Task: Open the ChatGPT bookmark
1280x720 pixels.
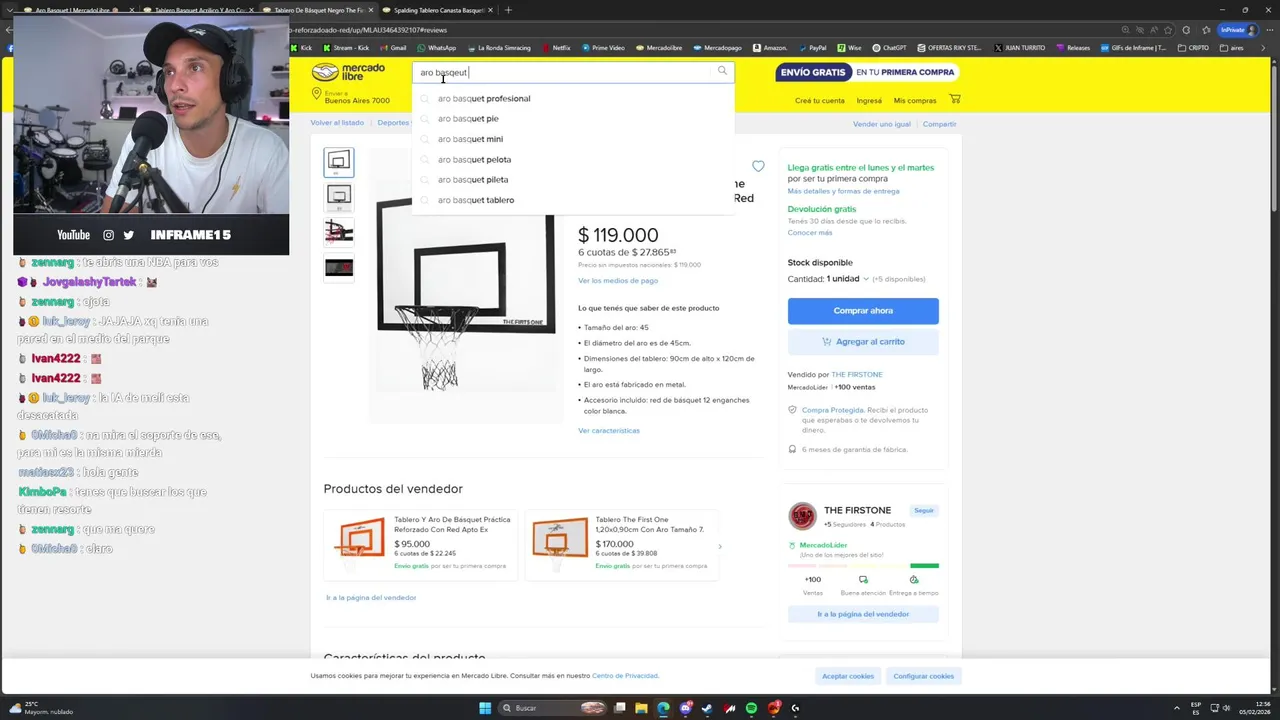Action: (890, 47)
